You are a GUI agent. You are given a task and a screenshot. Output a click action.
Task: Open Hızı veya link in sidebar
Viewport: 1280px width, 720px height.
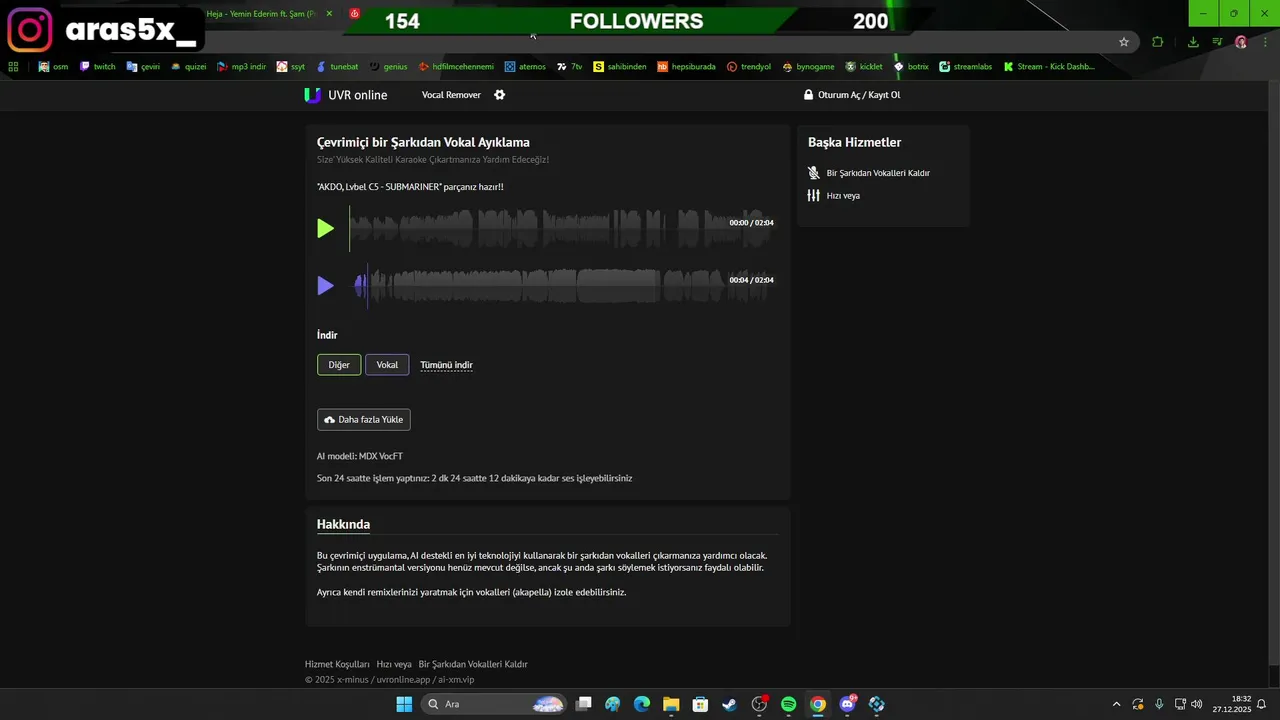pyautogui.click(x=843, y=195)
